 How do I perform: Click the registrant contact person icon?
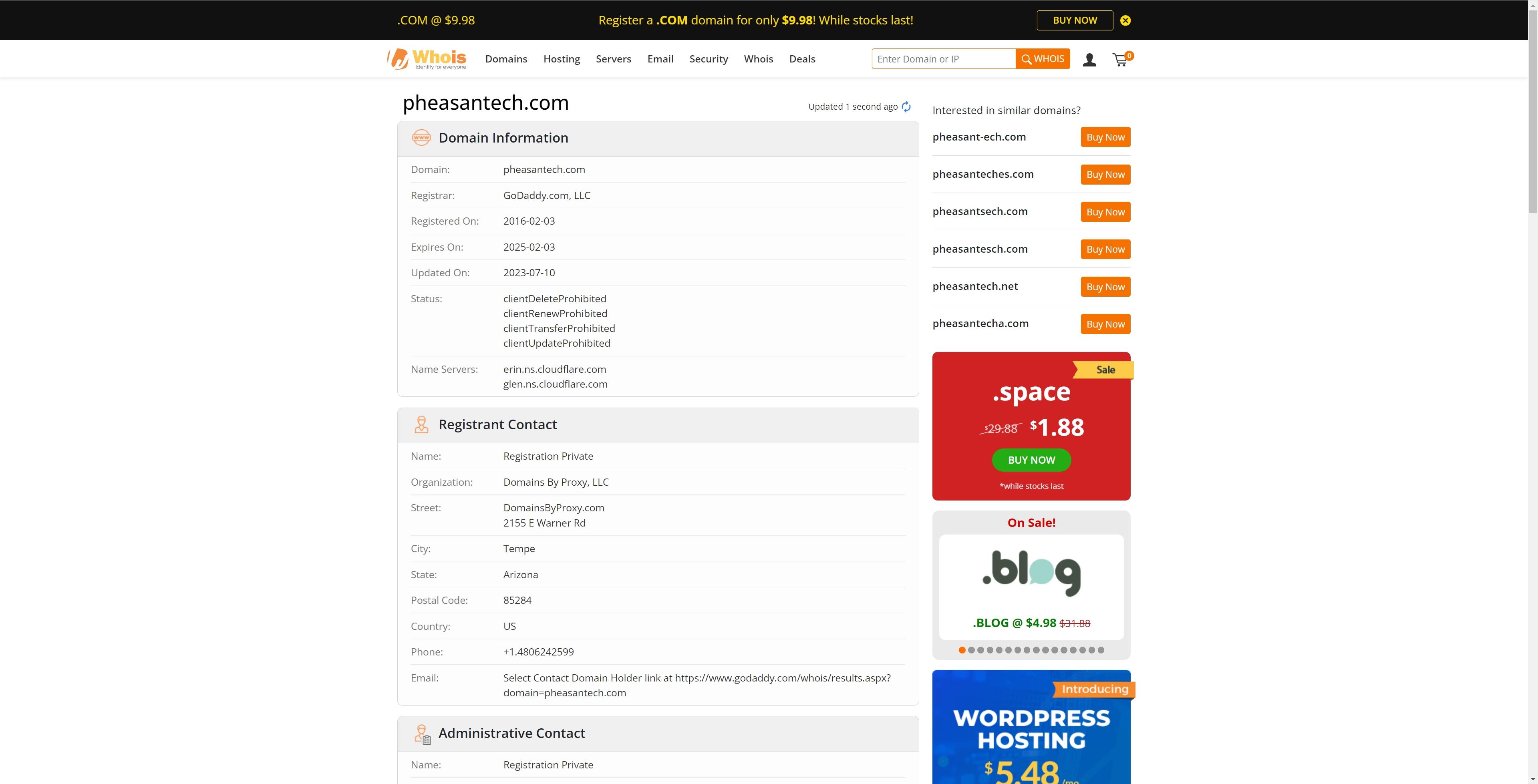(x=421, y=424)
